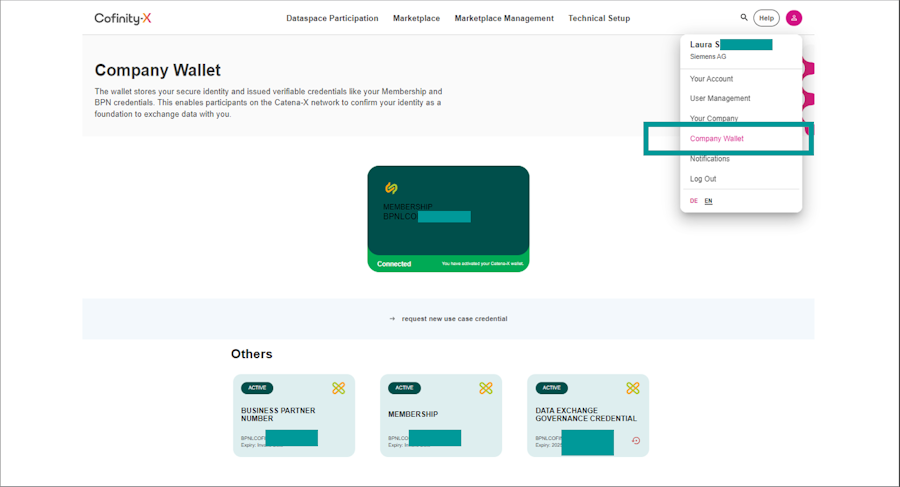Click the Laura user name in menu
The image size is (900, 487).
[x=704, y=44]
